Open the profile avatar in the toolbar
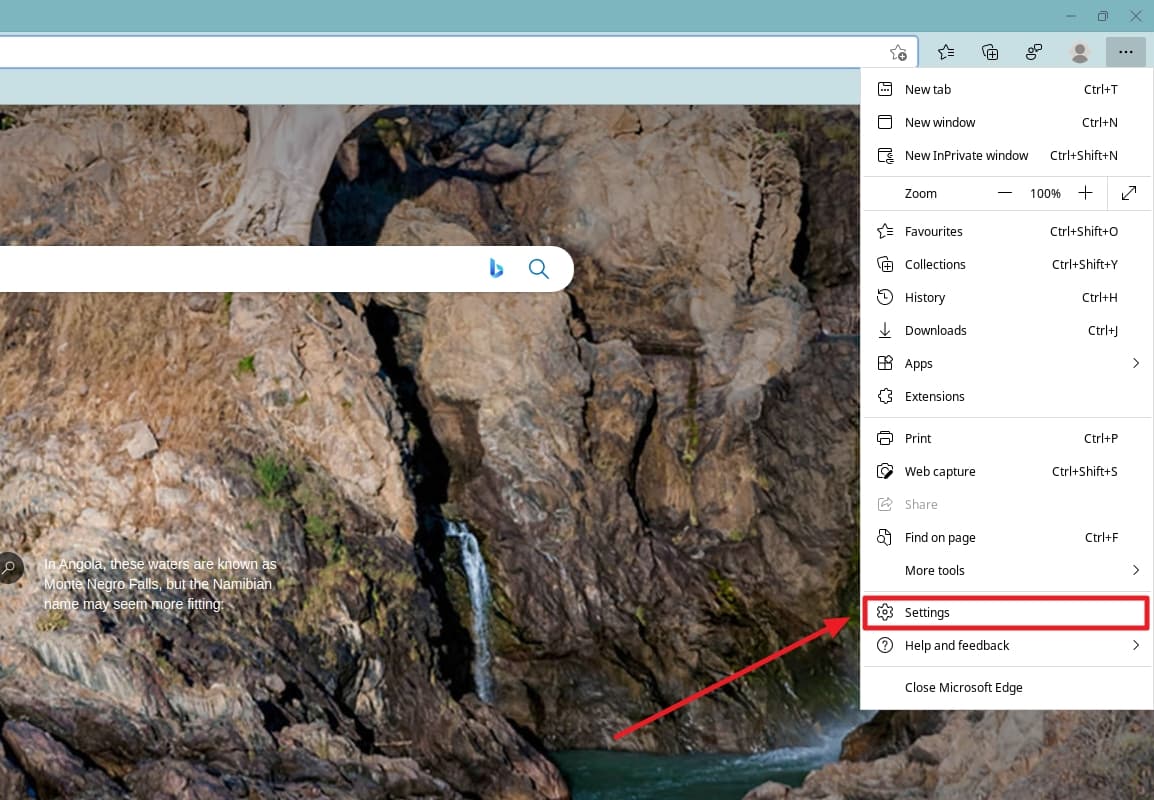 (x=1080, y=51)
